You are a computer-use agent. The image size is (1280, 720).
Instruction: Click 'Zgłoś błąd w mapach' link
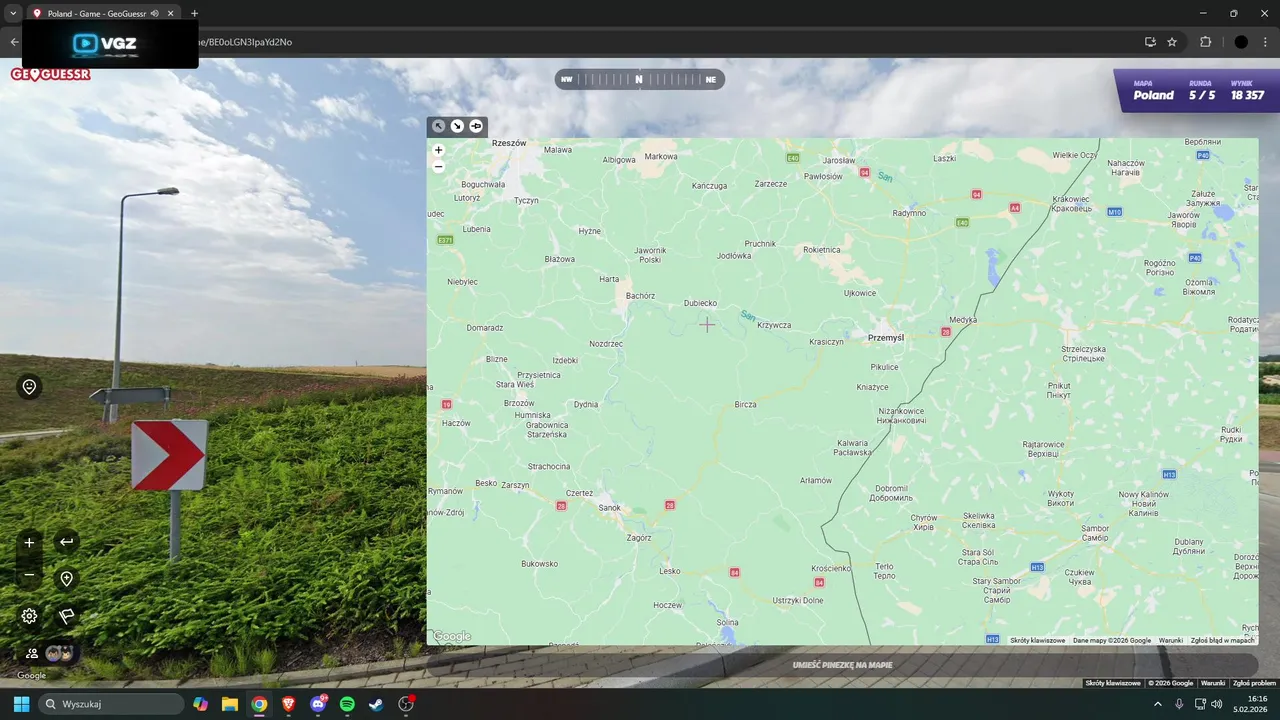(1222, 640)
